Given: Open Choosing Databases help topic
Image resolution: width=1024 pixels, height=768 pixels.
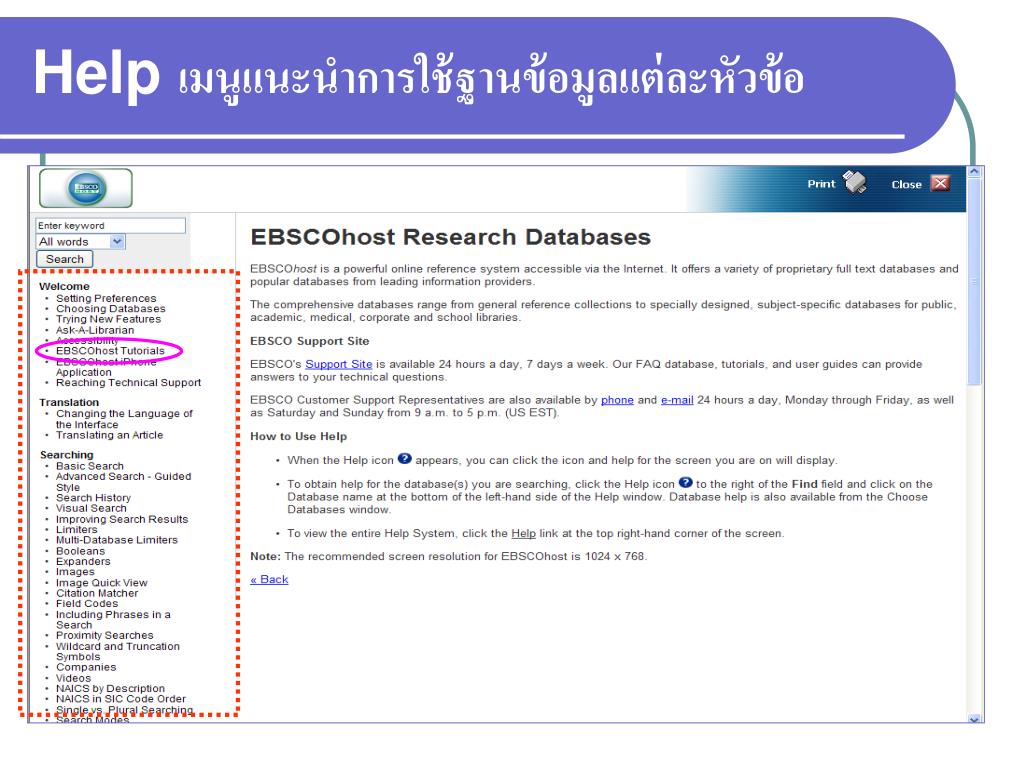Looking at the screenshot, I should [x=110, y=309].
